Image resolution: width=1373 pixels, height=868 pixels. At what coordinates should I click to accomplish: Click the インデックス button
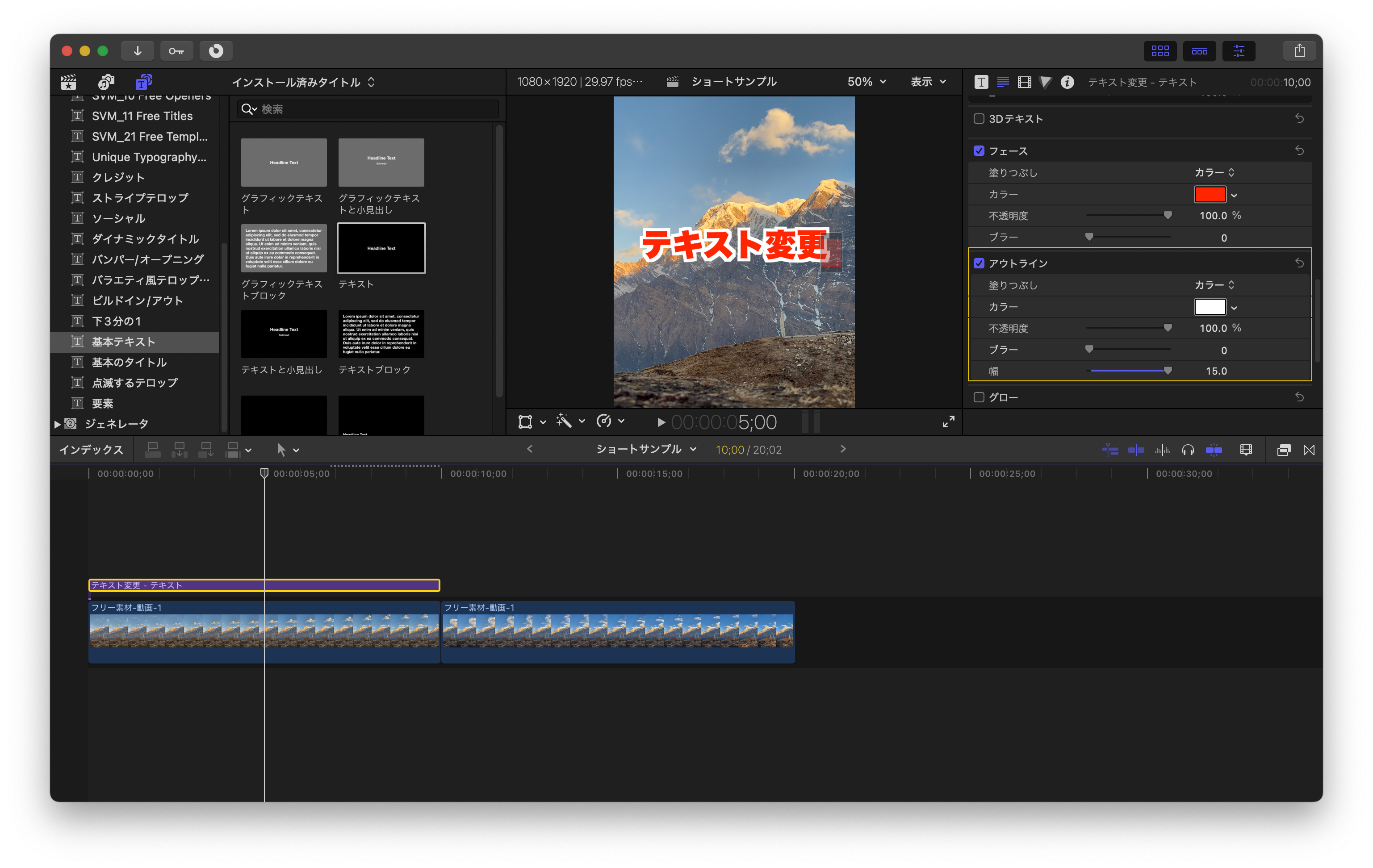[x=91, y=450]
